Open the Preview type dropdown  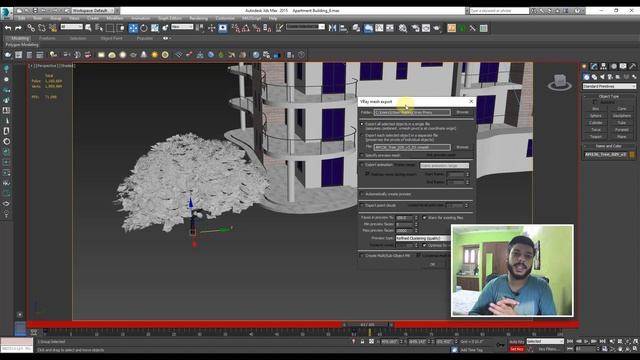point(423,238)
